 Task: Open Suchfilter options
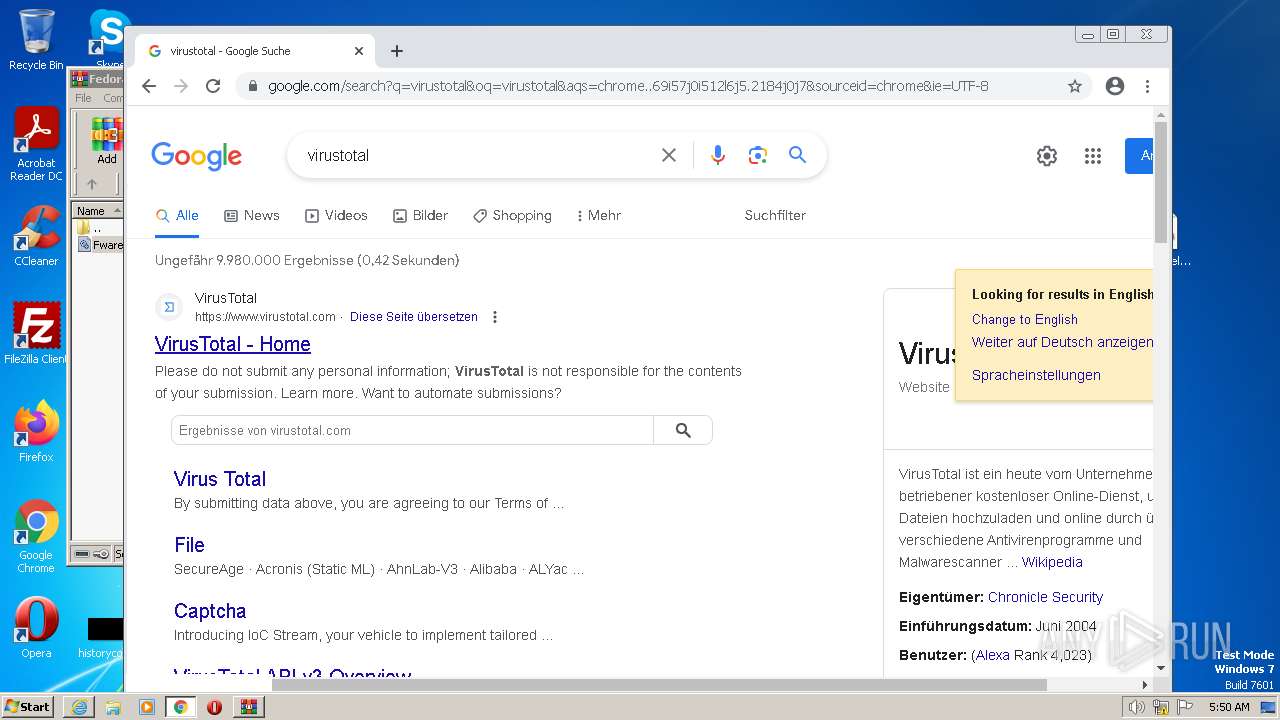point(775,215)
